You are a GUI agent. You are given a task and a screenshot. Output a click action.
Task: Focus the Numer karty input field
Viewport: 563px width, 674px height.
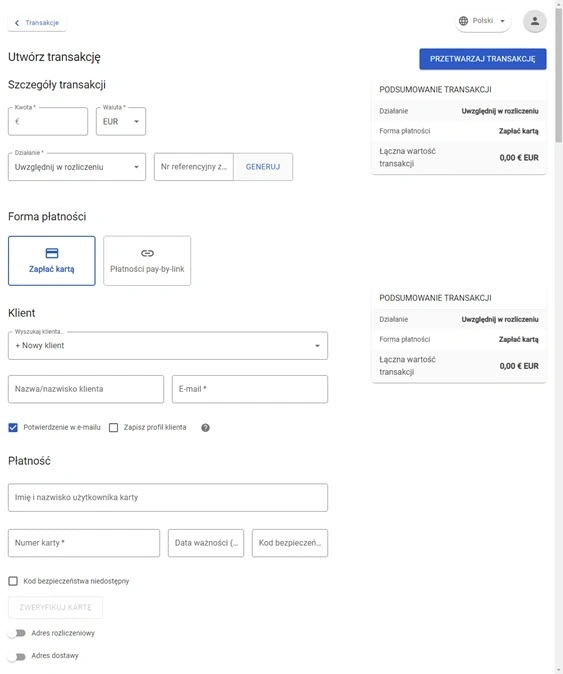pos(84,543)
